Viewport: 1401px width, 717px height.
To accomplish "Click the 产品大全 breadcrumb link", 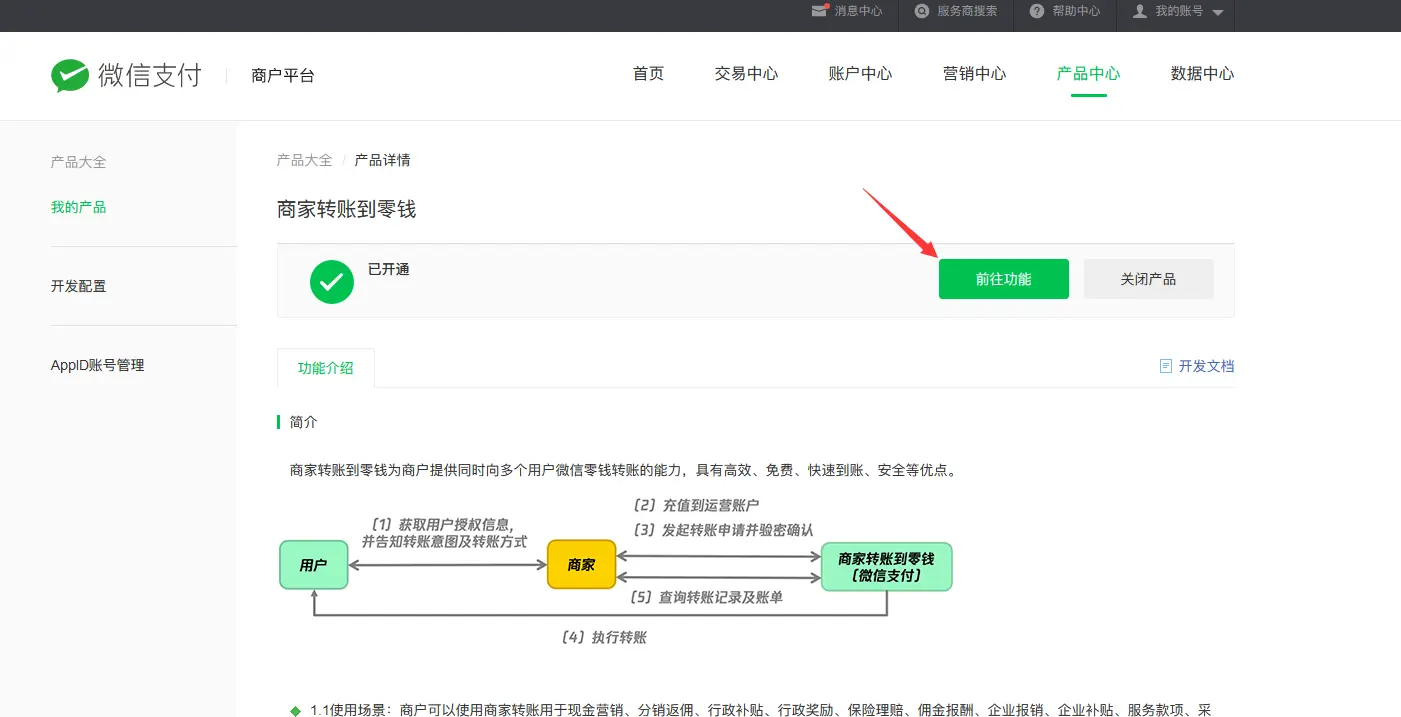I will pyautogui.click(x=305, y=160).
